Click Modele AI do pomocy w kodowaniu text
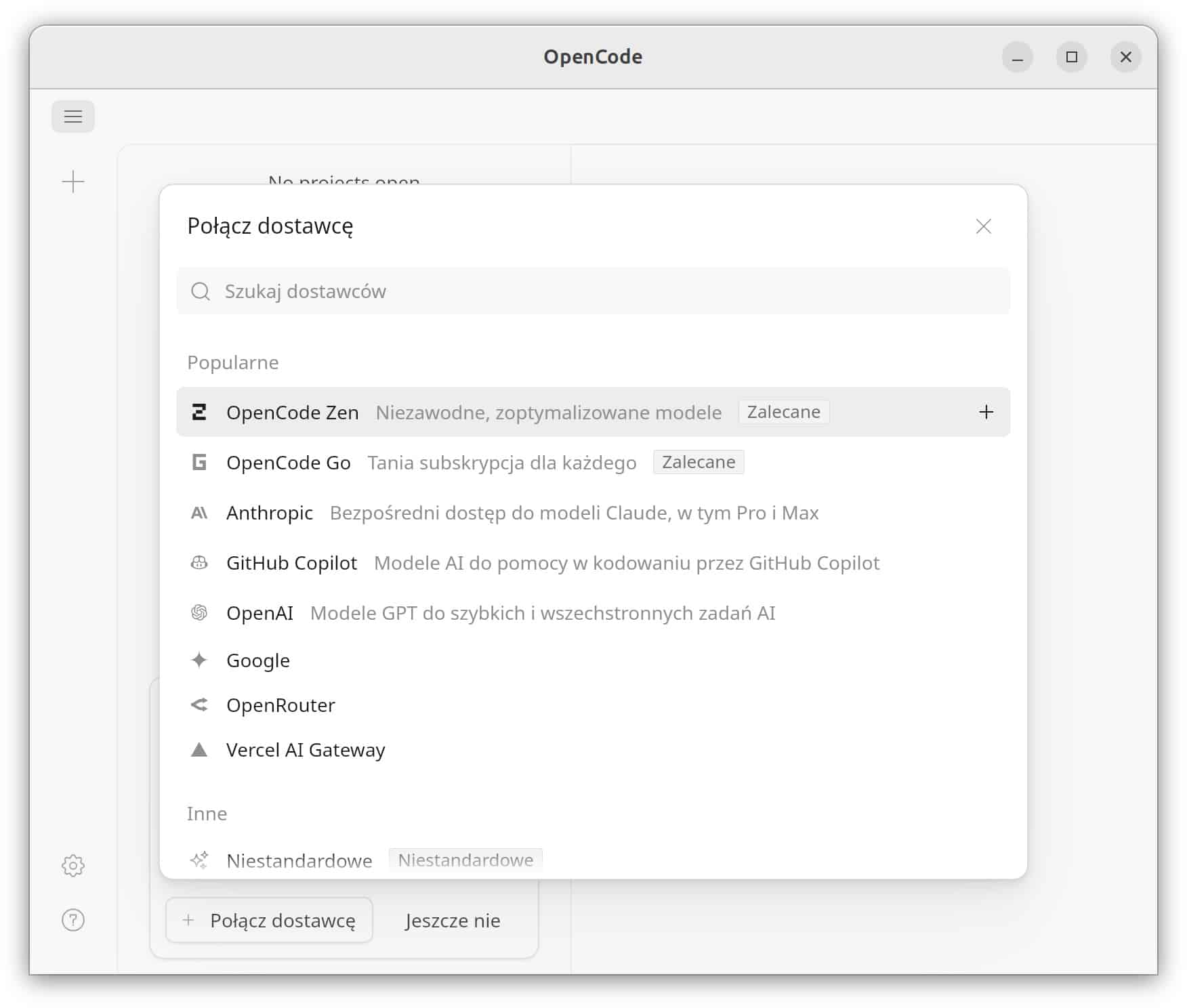Image resolution: width=1187 pixels, height=1008 pixels. point(627,563)
